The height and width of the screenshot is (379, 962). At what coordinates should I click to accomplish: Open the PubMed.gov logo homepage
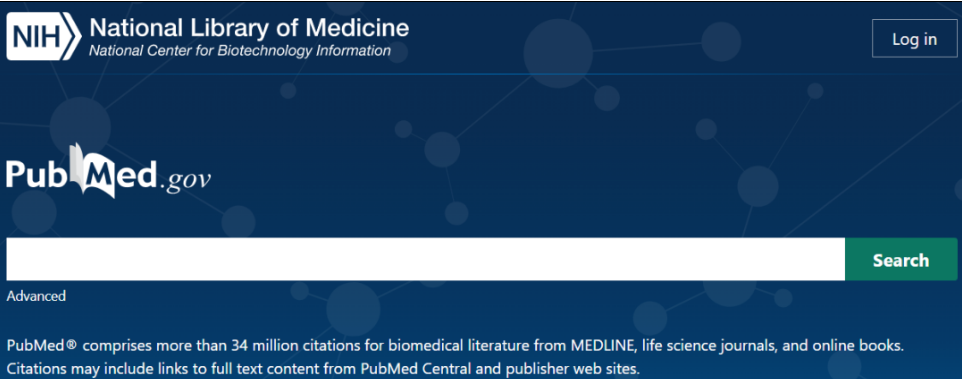[109, 172]
